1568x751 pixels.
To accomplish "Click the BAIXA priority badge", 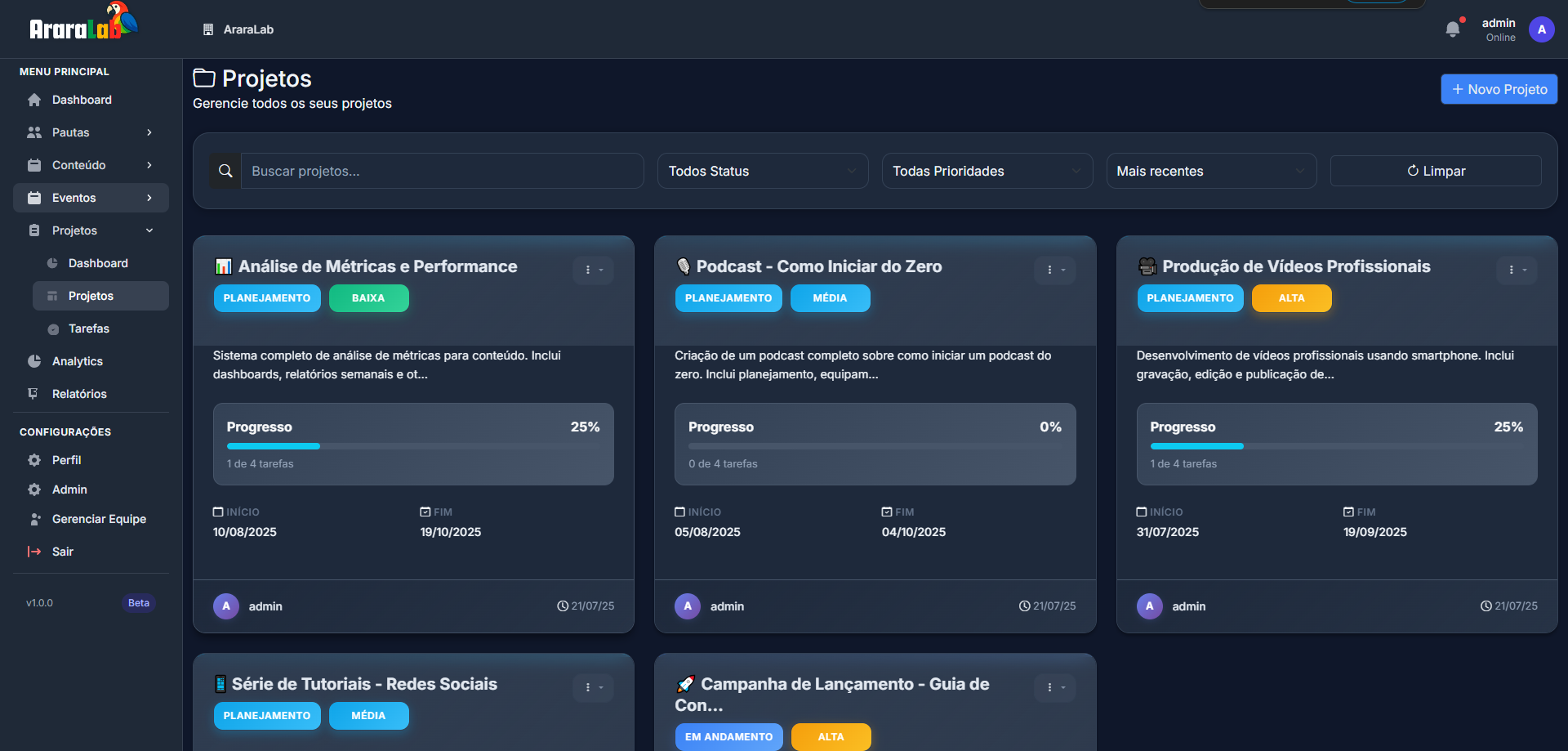I will coord(368,298).
